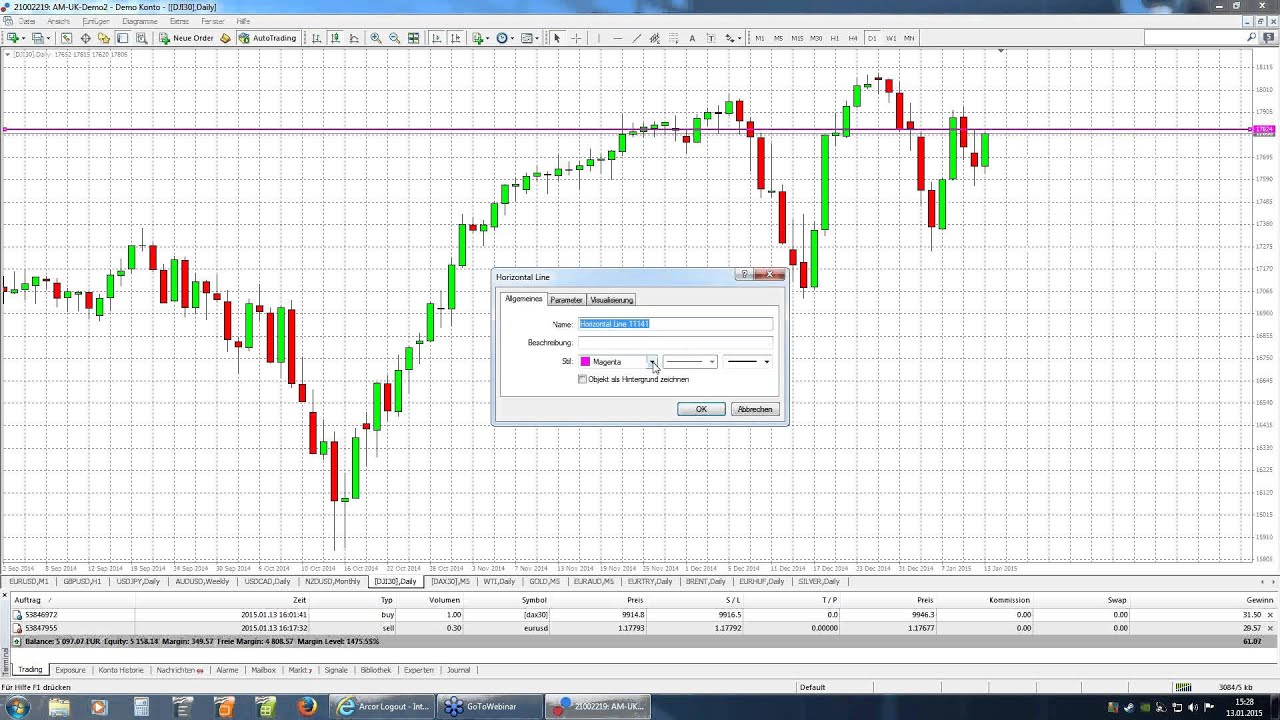1280x720 pixels.
Task: Open the Strategy Tester icon
Action: (141, 38)
